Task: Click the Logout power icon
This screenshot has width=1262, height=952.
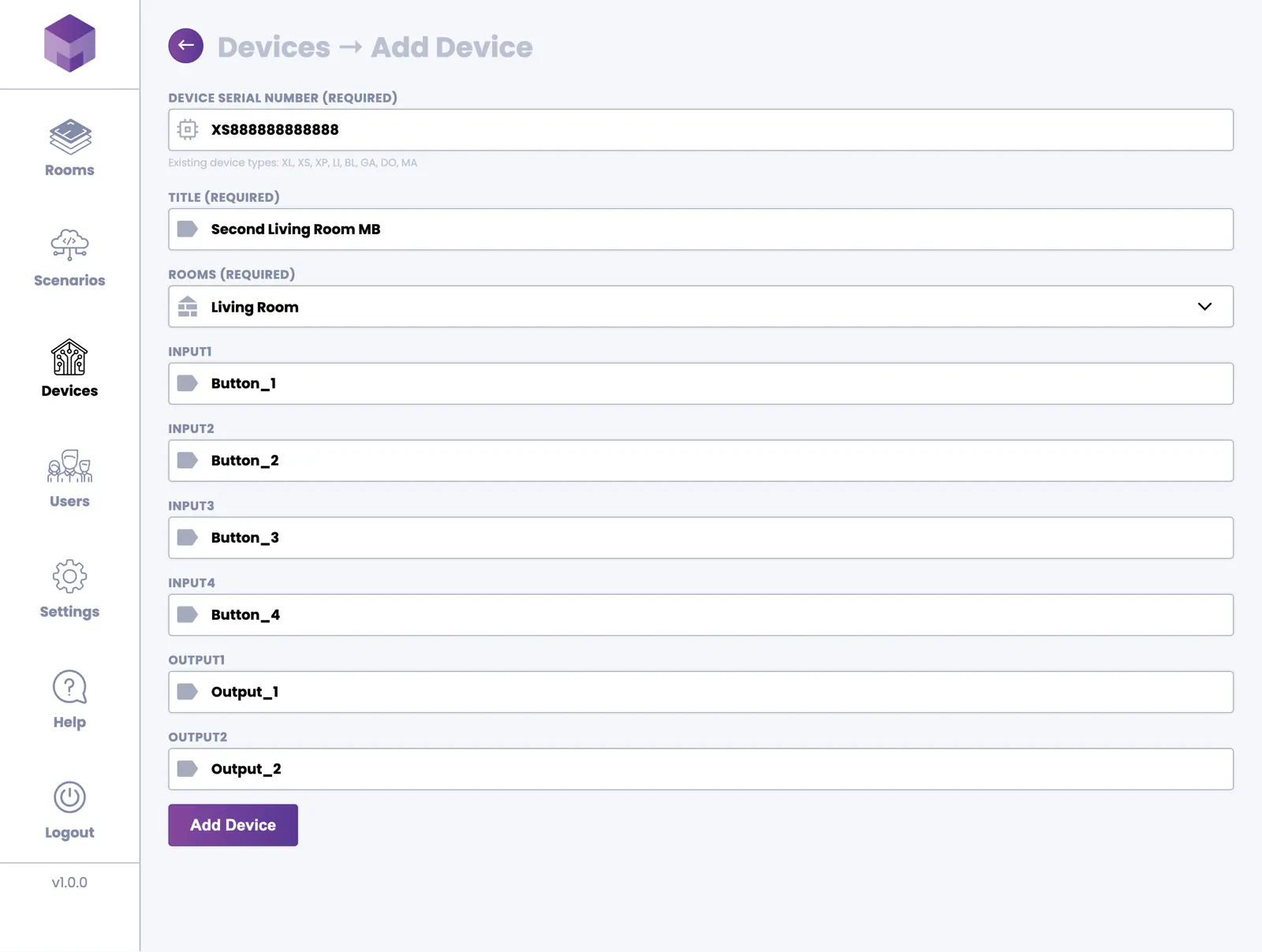Action: coord(69,797)
